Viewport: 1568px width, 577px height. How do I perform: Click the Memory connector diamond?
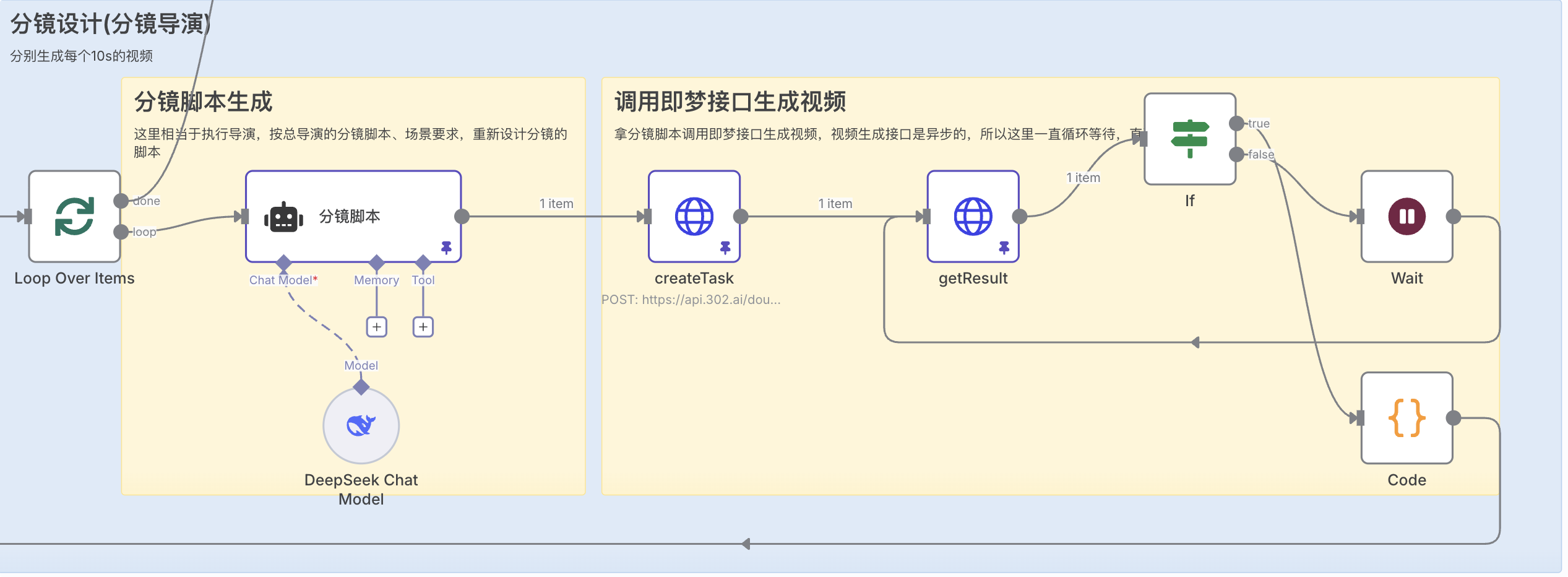(377, 262)
